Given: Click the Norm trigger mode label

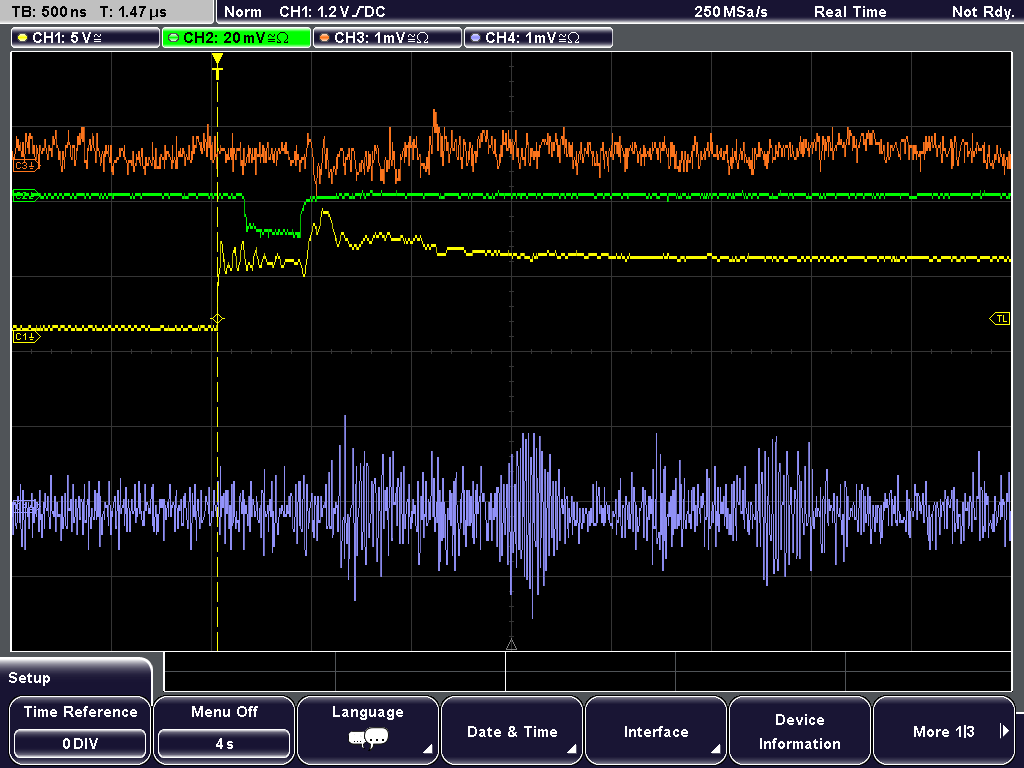Looking at the screenshot, I should coord(242,12).
